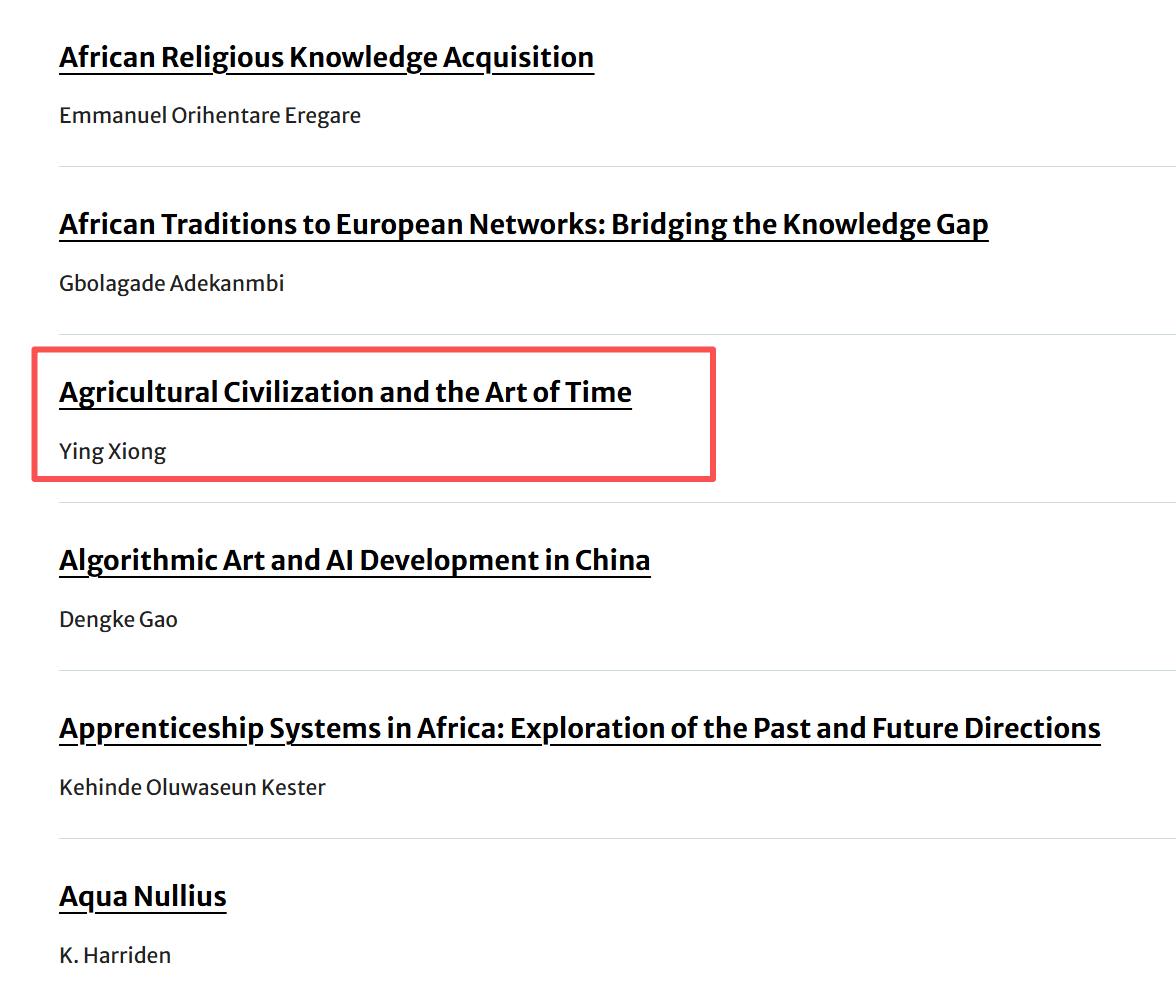1176x999 pixels.
Task: Click author name Emmanuel Orihentare Eregare
Action: (210, 116)
